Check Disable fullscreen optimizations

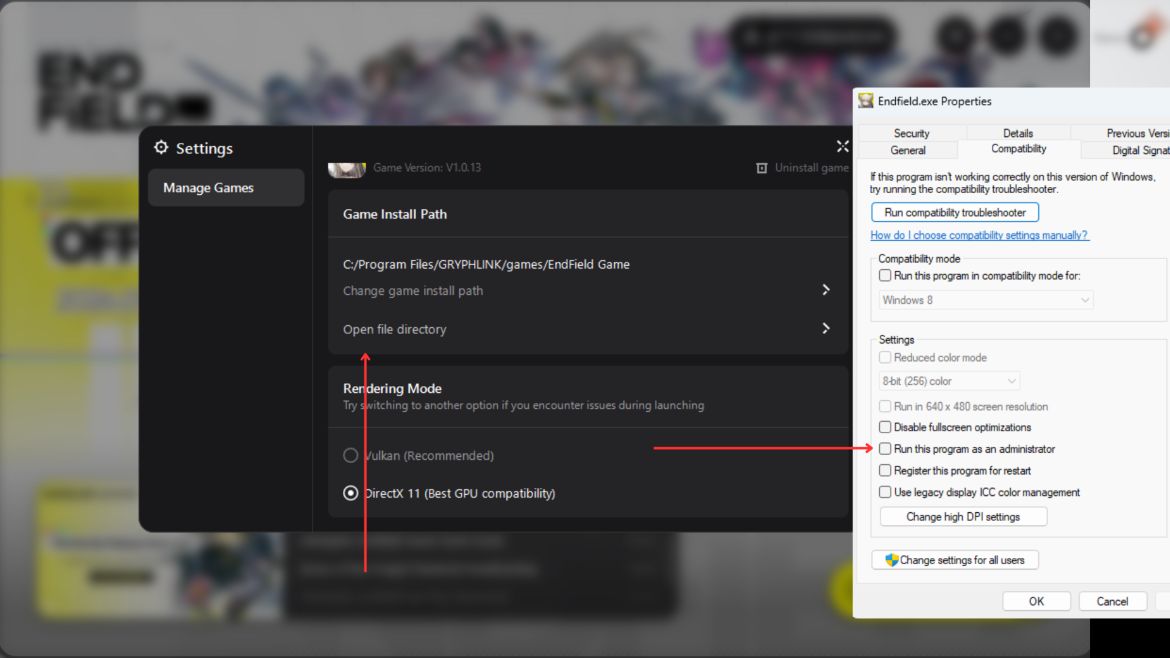coord(885,427)
